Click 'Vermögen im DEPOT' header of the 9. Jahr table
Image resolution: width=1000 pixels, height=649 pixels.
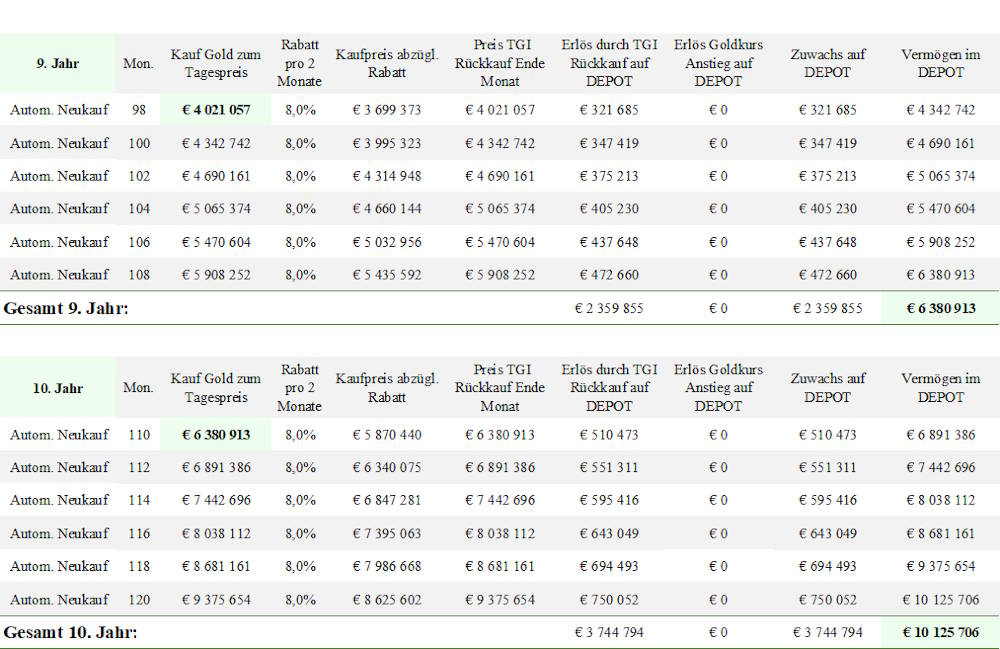point(941,63)
